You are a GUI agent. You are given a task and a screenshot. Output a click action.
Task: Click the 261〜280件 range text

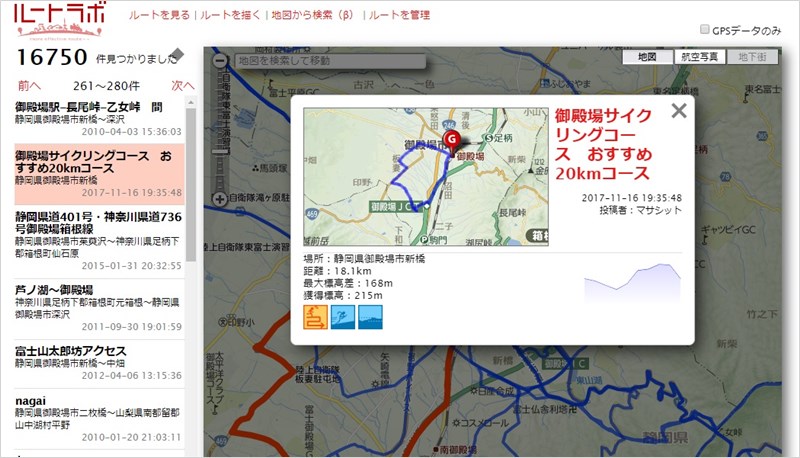106,86
